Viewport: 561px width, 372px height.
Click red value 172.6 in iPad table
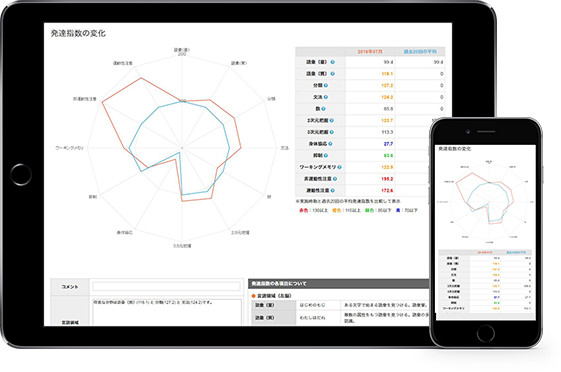pos(387,191)
